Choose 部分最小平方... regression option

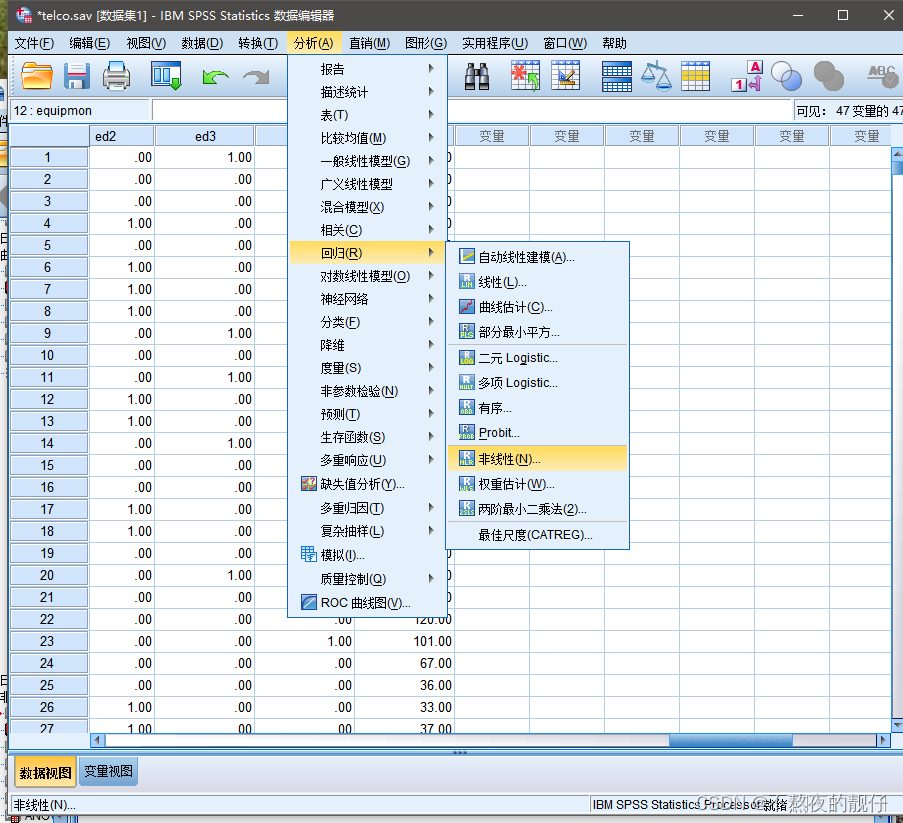pos(537,332)
